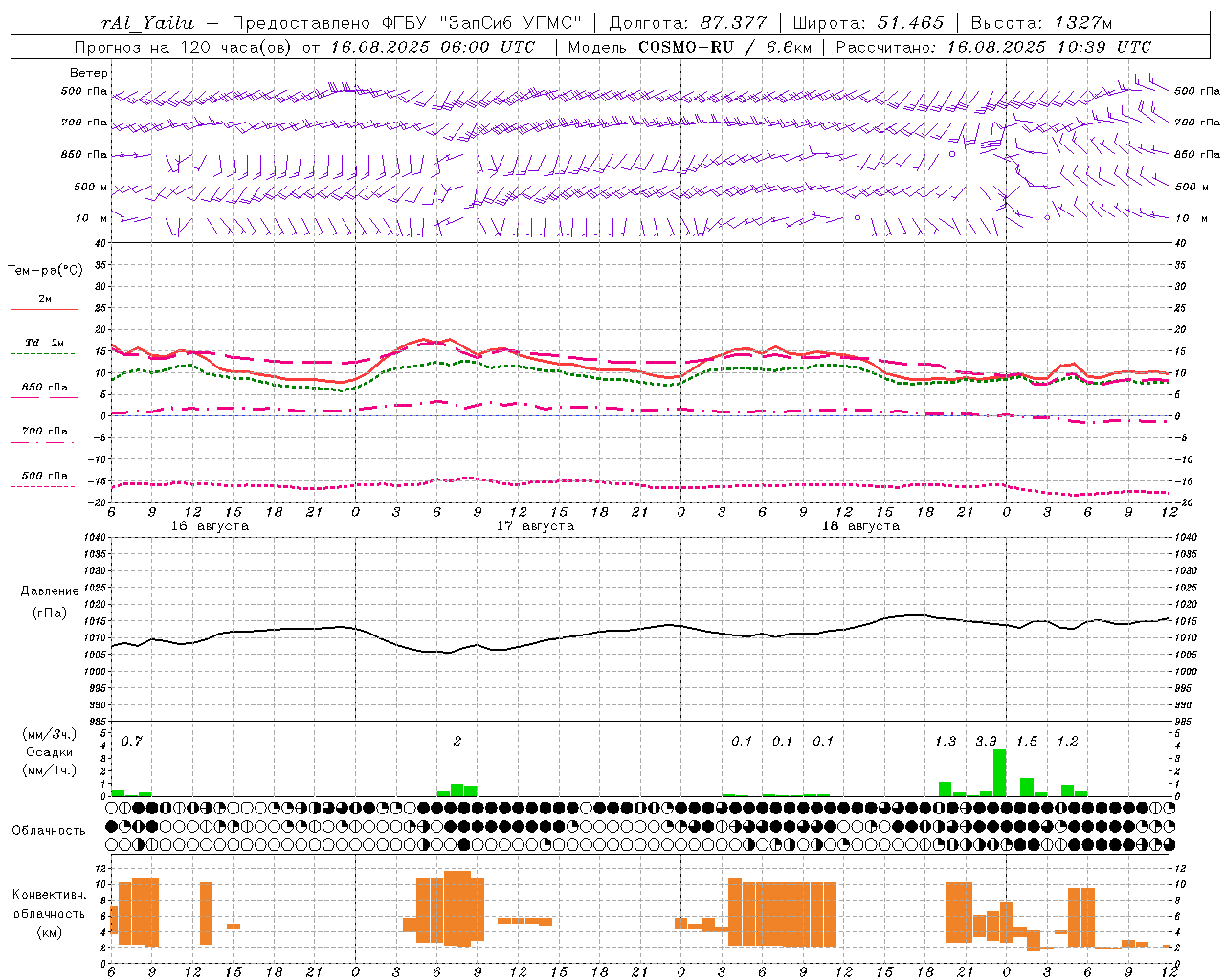The width and height of the screenshot is (1225, 980).
Task: Click the Рассчитано: 16.08.2025 10:39 UTC timestamp
Action: pyautogui.click(x=993, y=47)
